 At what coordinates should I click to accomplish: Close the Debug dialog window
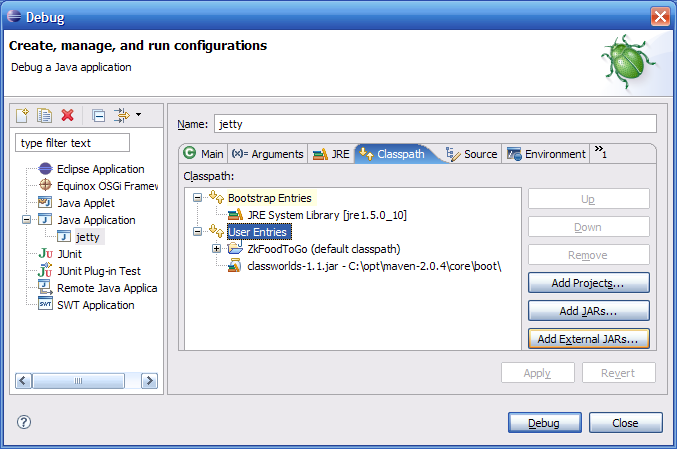660,17
